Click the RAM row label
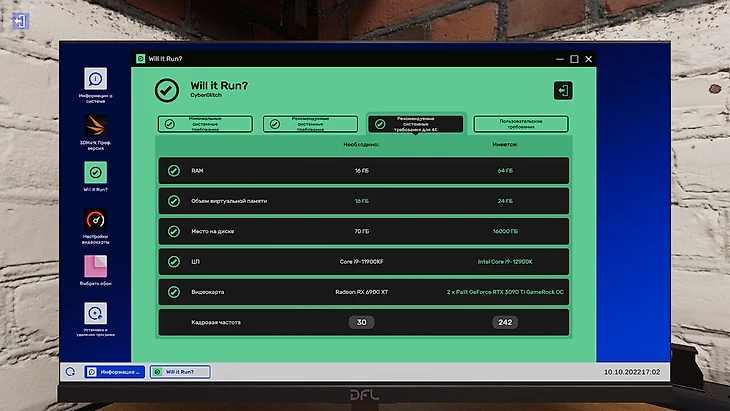Viewport: 730px width, 411px height. point(197,171)
